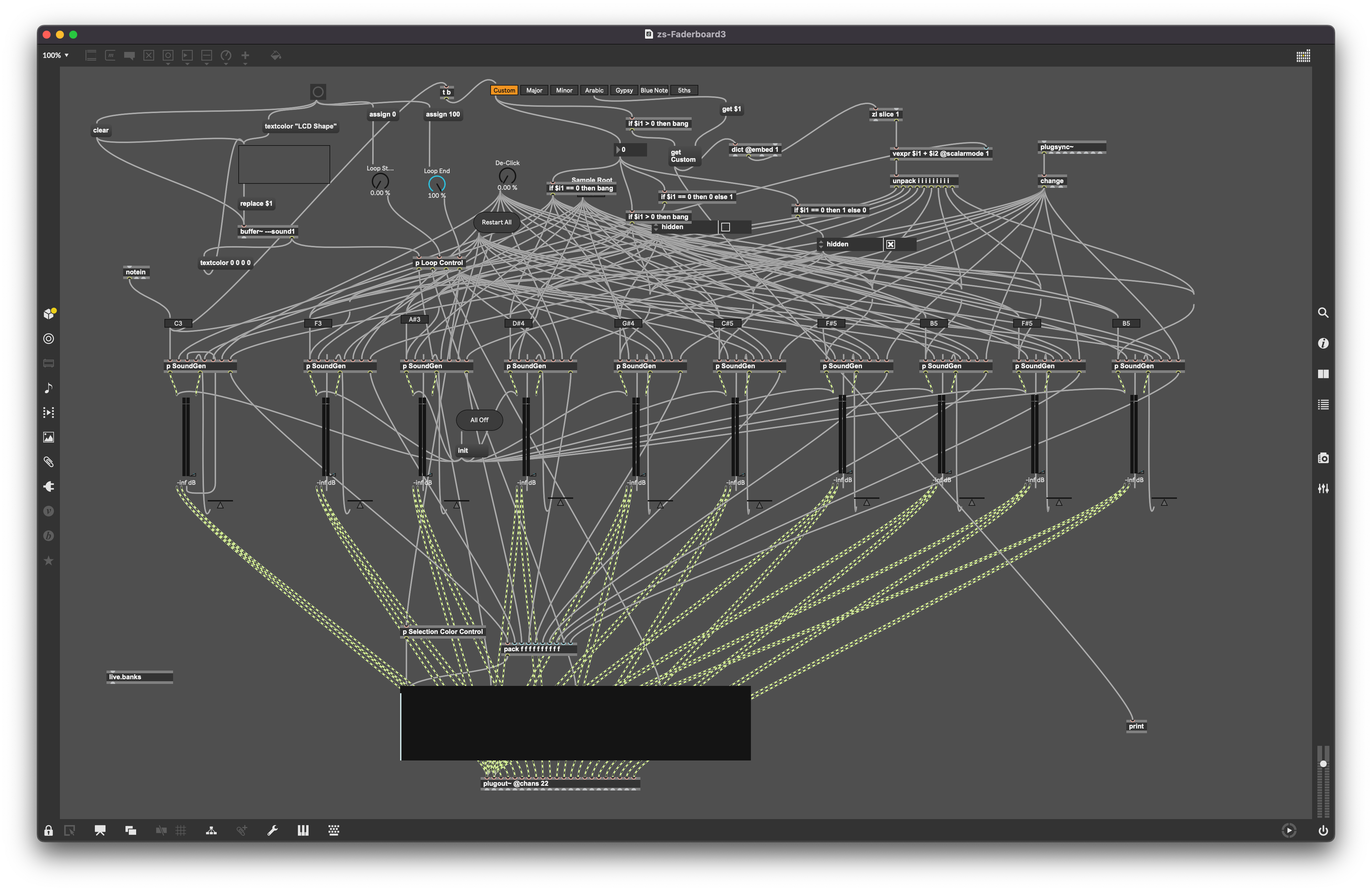Click the lock patcher icon
1372x891 pixels.
[48, 830]
